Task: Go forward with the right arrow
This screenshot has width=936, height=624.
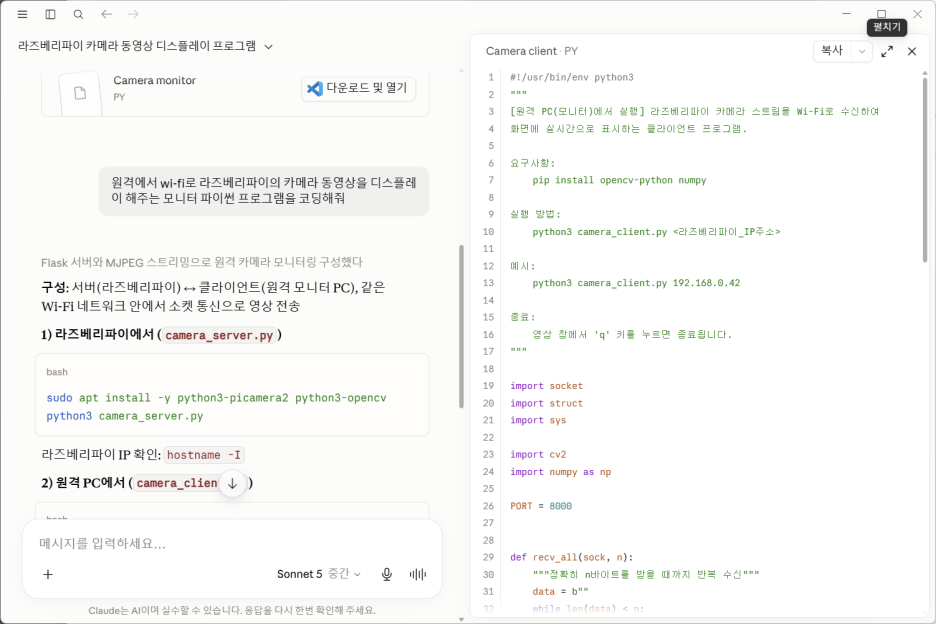Action: point(133,14)
